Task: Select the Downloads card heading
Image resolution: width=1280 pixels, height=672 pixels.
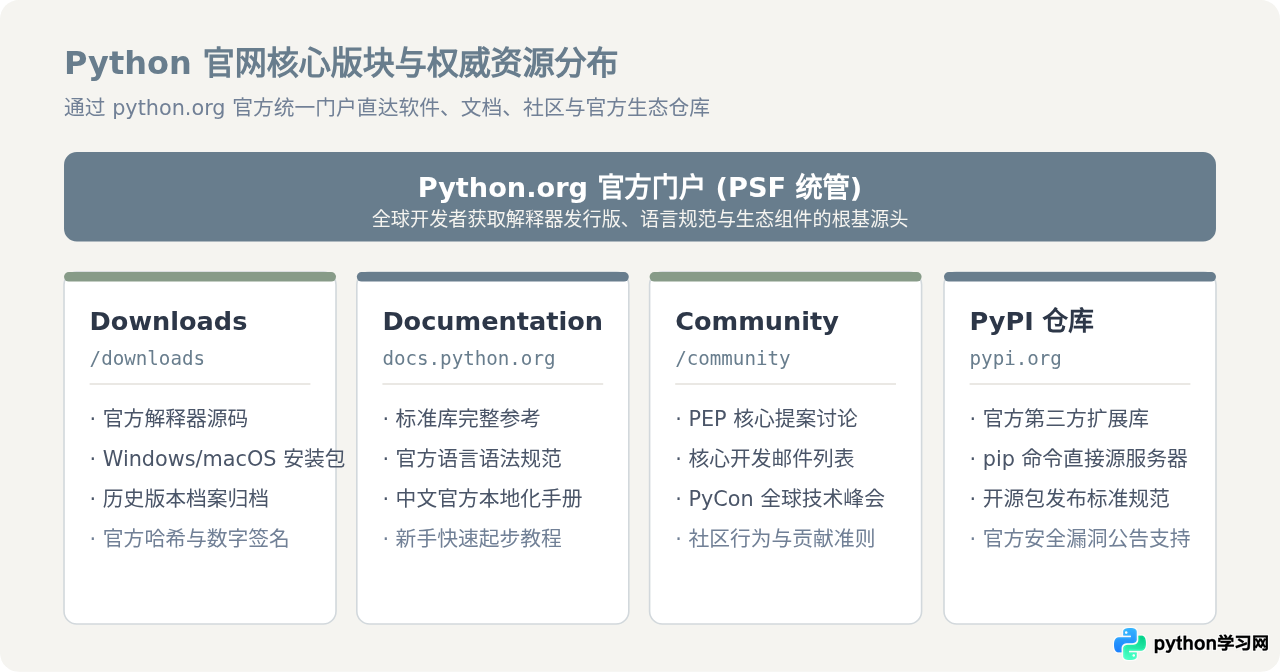Action: coord(168,321)
